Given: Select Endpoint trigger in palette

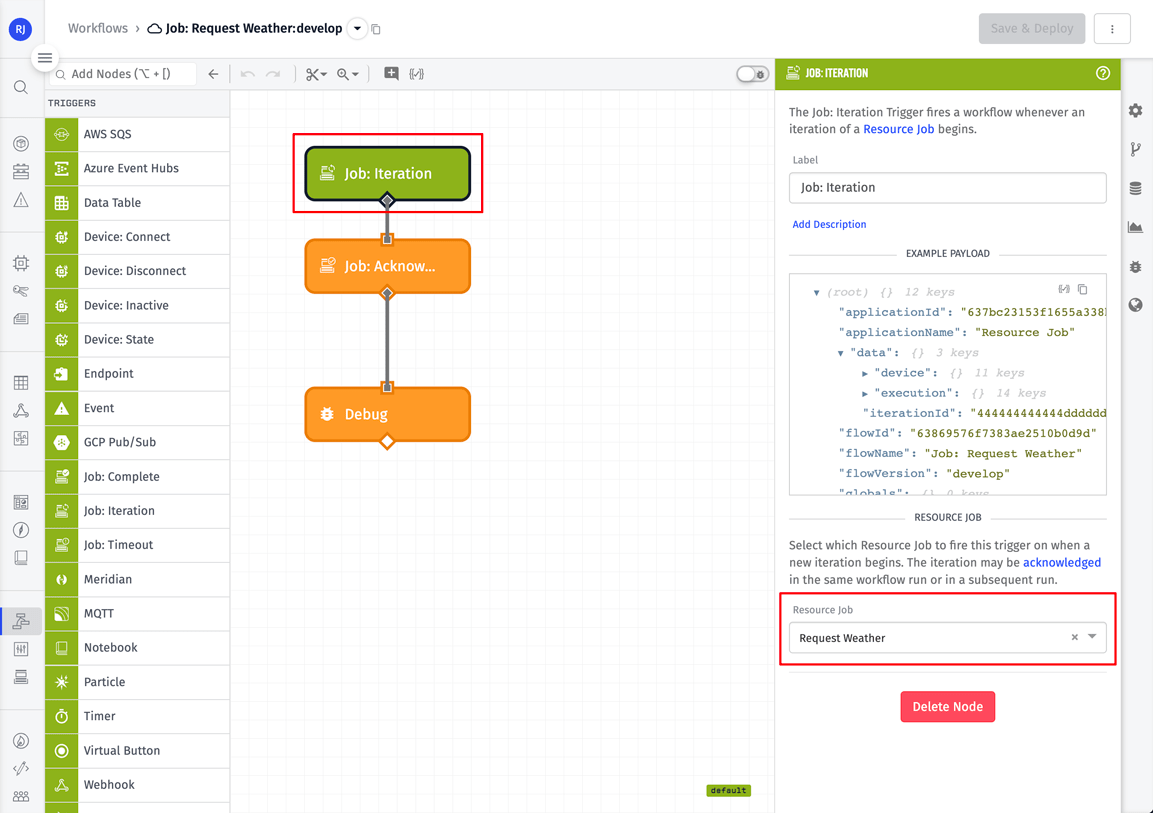Looking at the screenshot, I should [x=137, y=373].
